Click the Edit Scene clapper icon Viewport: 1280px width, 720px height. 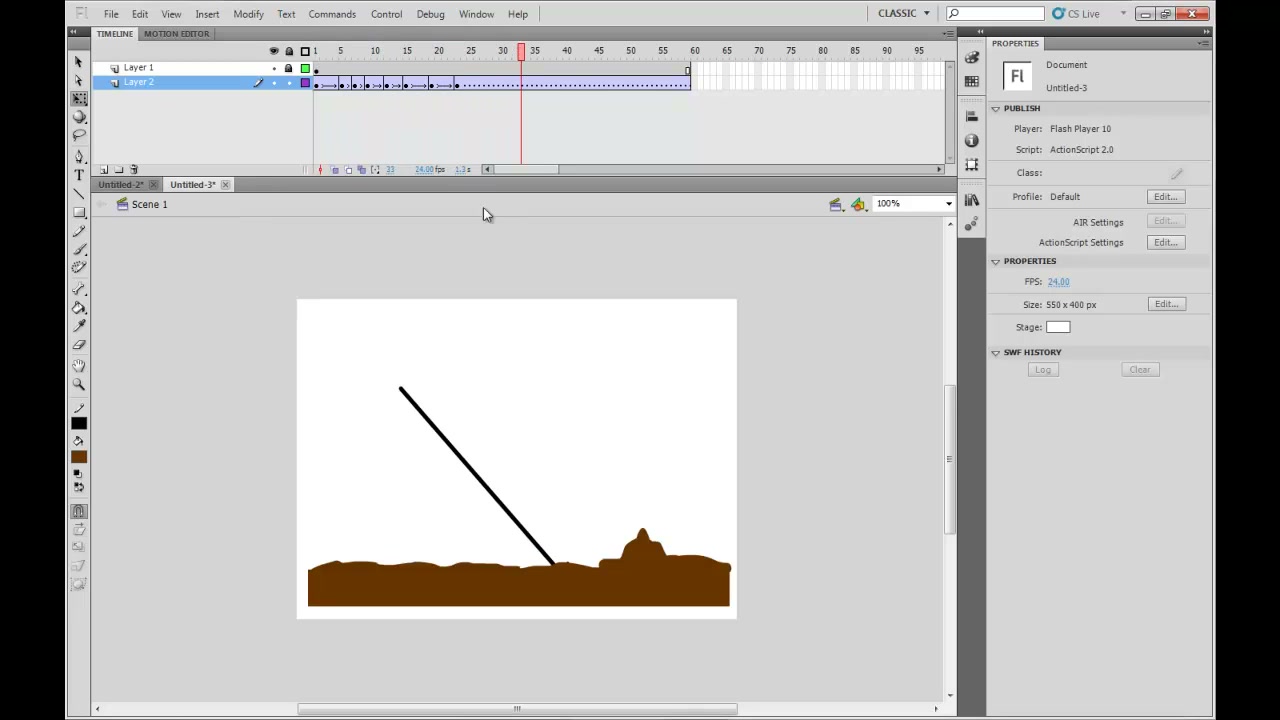point(836,204)
